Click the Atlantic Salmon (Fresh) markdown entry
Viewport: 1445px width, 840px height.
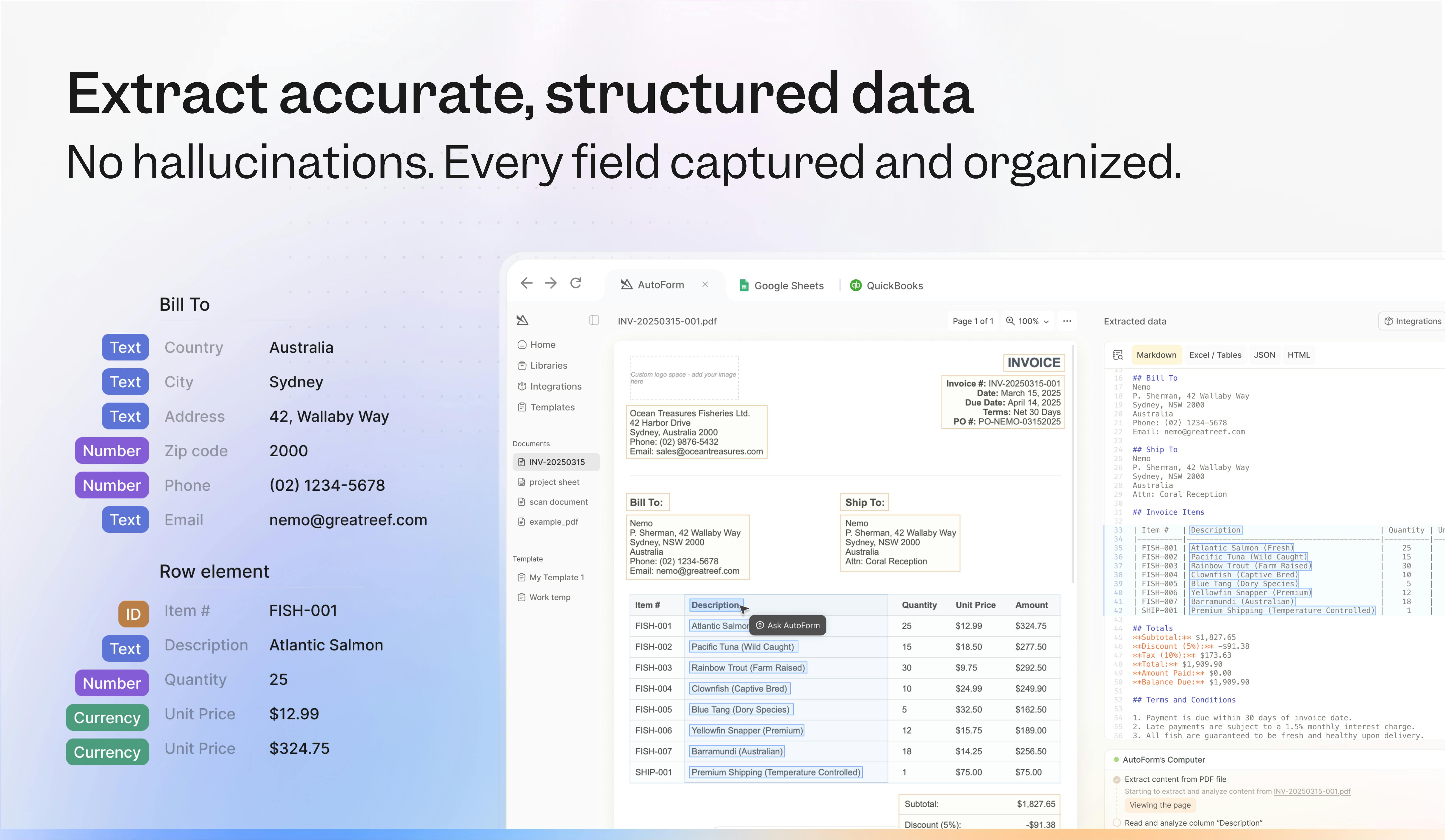(1241, 548)
